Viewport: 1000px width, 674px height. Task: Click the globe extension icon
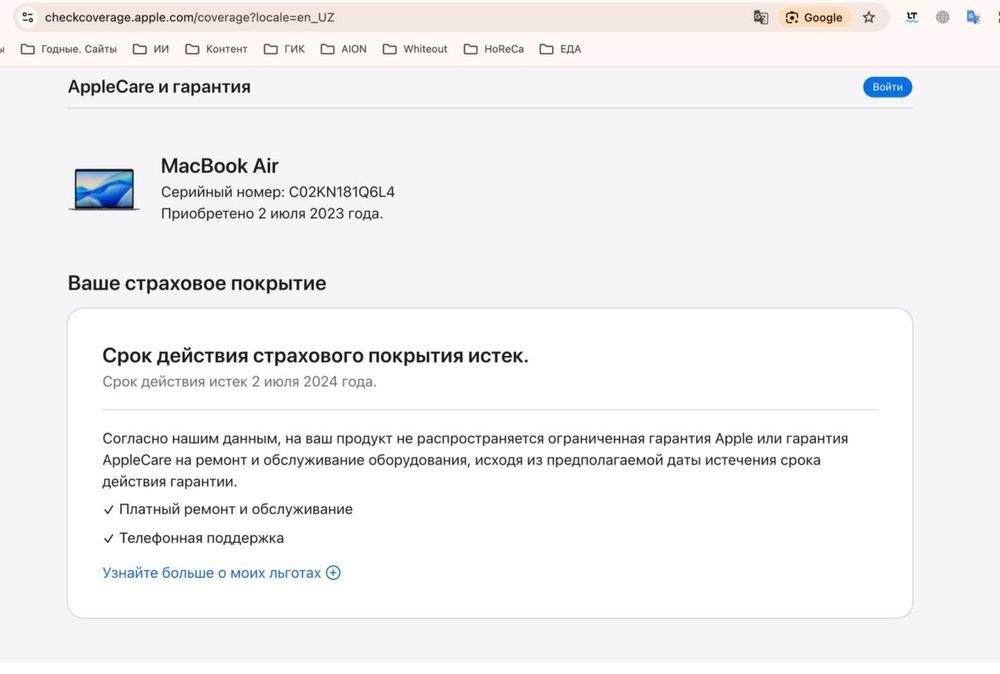(x=942, y=17)
